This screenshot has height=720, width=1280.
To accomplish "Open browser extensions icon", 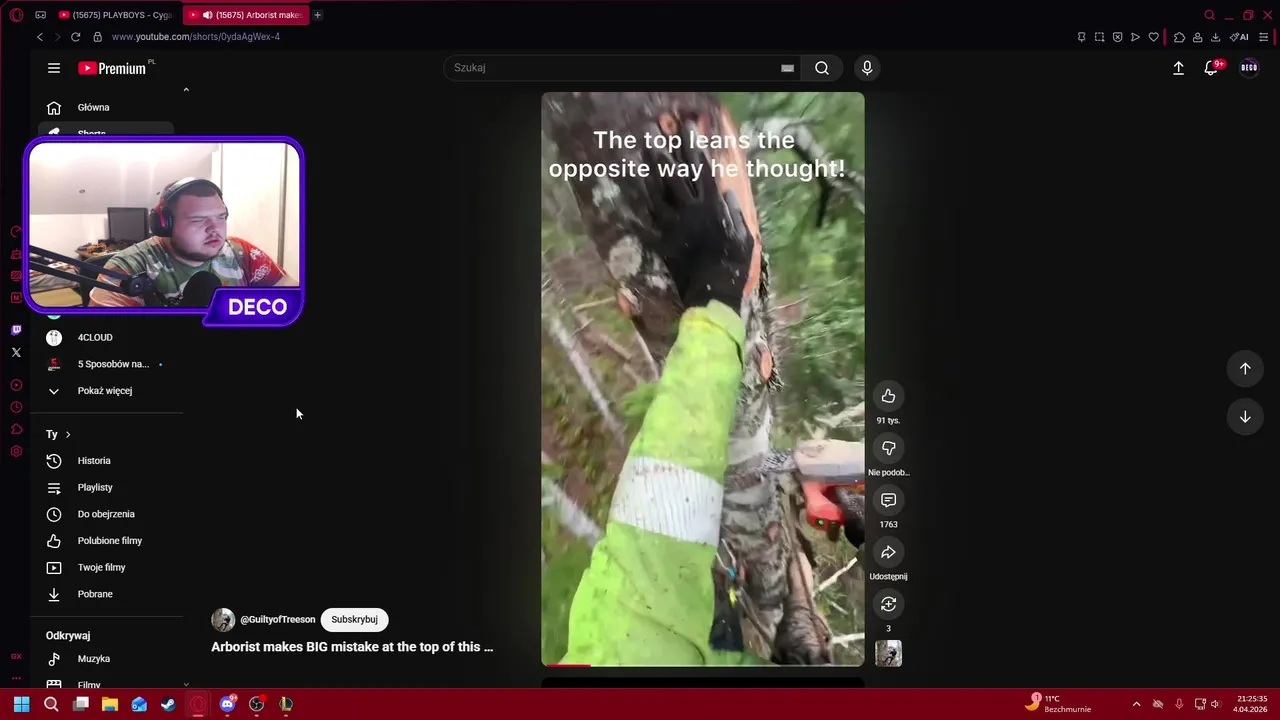I will point(1179,37).
